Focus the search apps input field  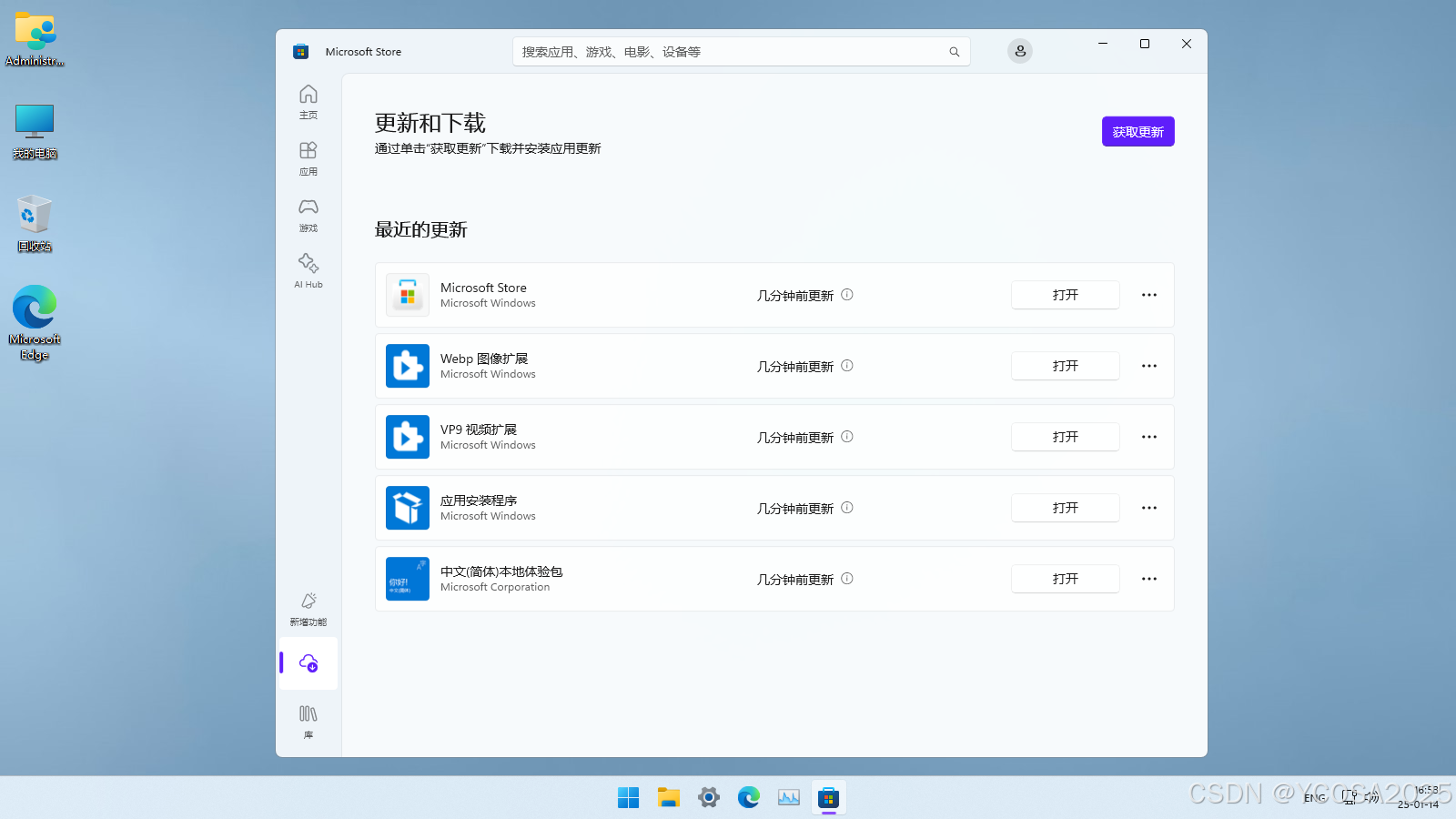point(742,52)
